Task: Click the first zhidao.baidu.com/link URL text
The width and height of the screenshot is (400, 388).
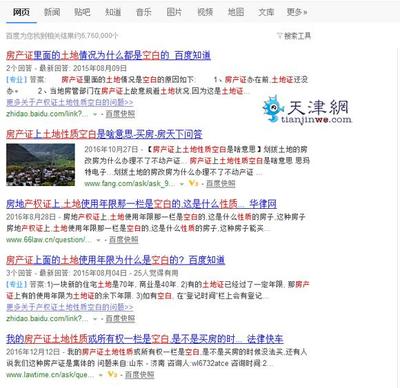Action: (47, 114)
